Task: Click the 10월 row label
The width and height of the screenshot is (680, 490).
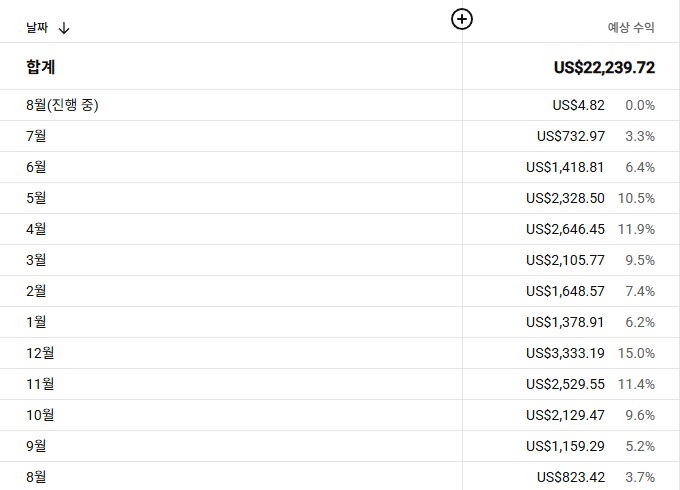Action: [40, 415]
